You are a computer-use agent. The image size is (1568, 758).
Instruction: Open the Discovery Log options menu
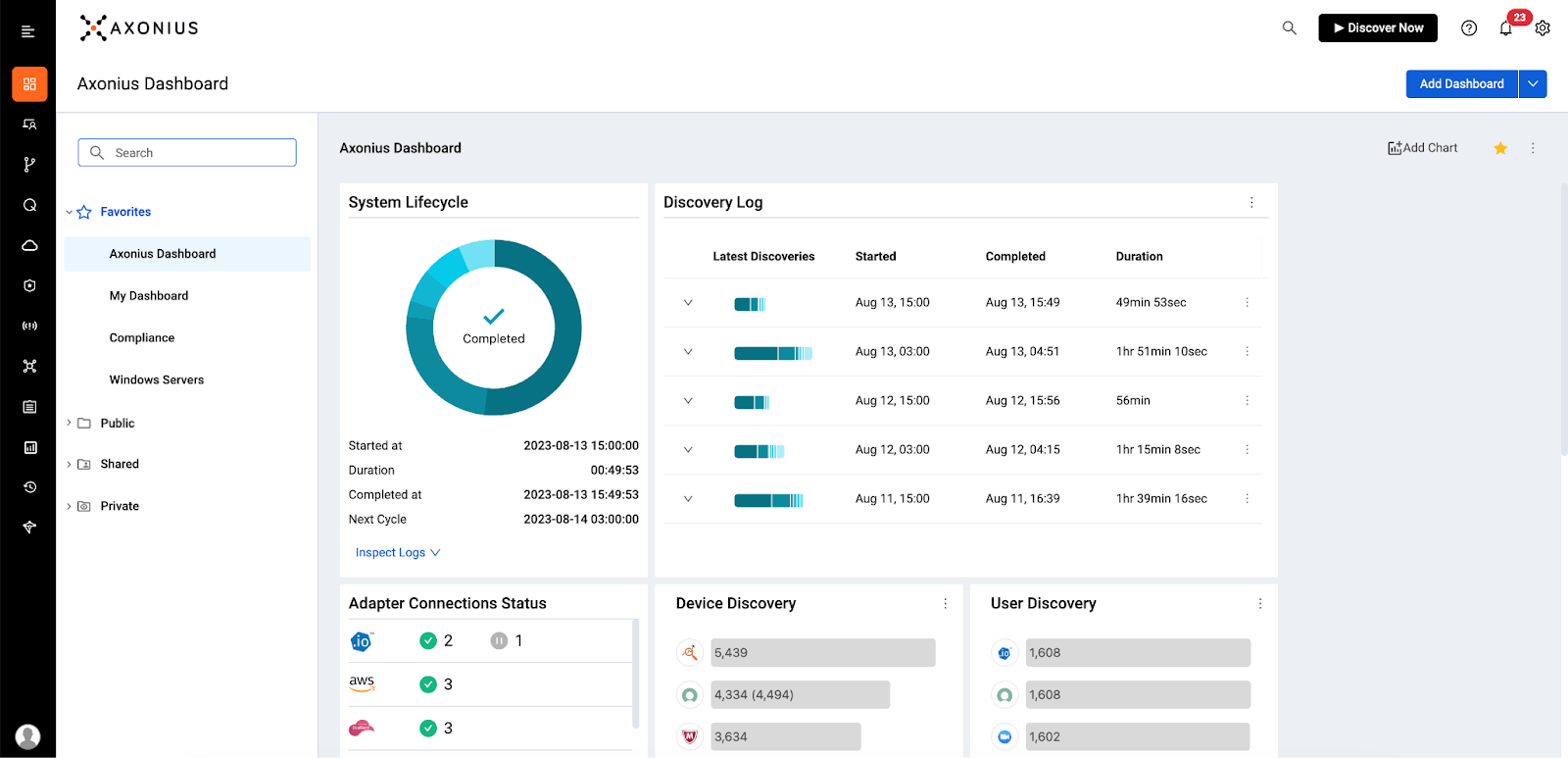coord(1251,203)
